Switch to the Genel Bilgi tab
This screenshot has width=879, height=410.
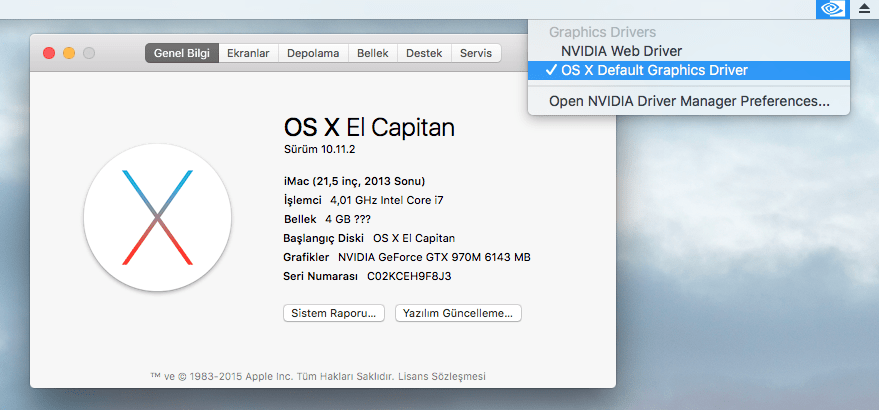182,53
